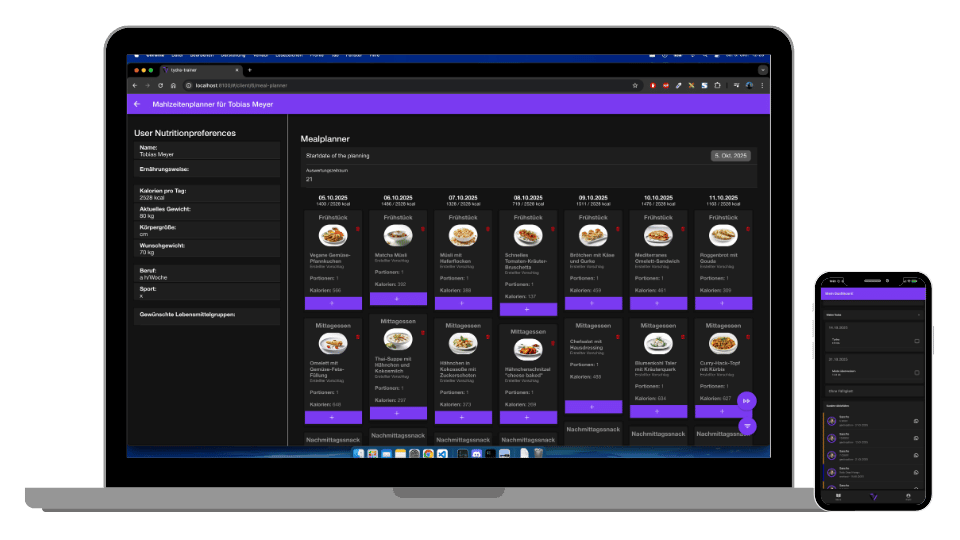960x540 pixels.
Task: Open the Matcha Müsli meal image
Action: point(398,236)
